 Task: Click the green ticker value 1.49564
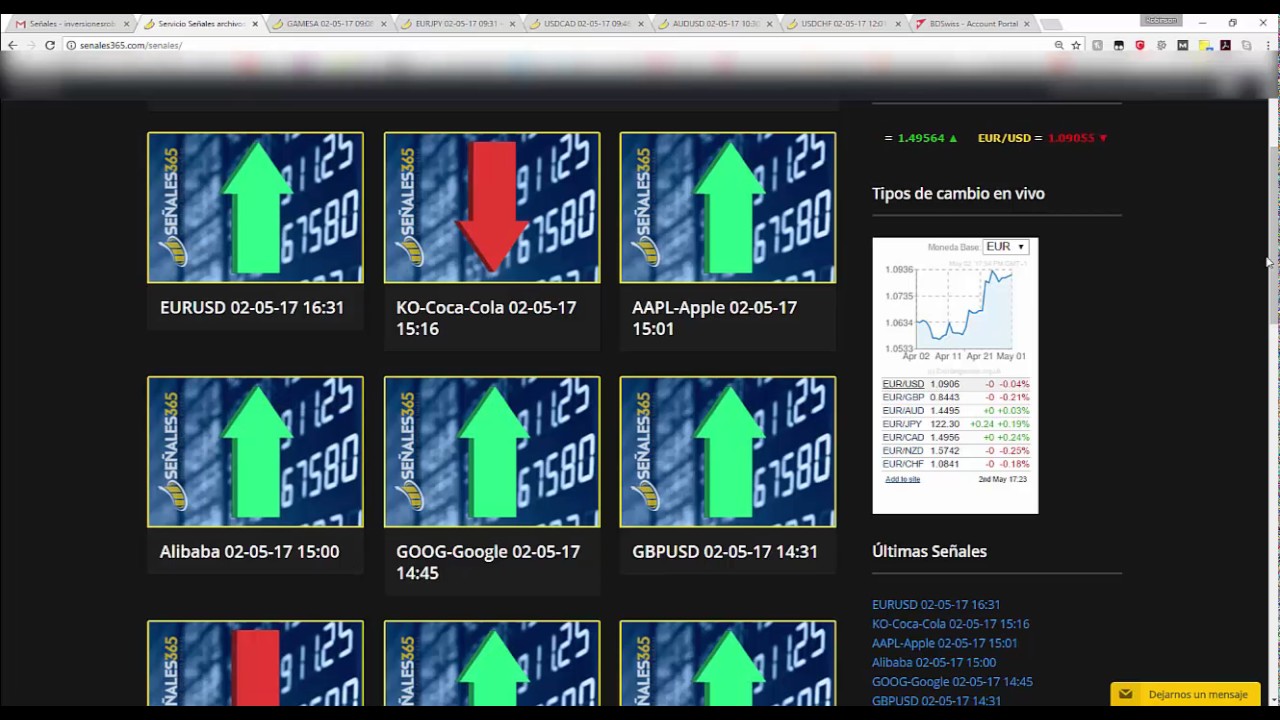click(921, 138)
